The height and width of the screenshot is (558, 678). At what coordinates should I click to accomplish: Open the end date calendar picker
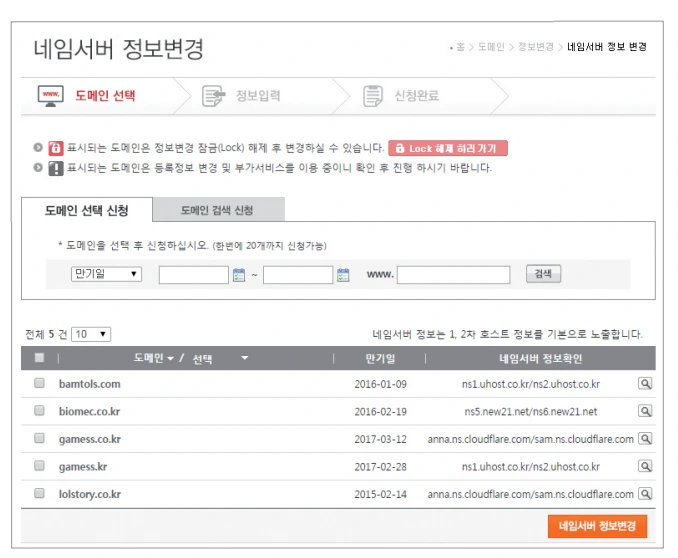[343, 275]
